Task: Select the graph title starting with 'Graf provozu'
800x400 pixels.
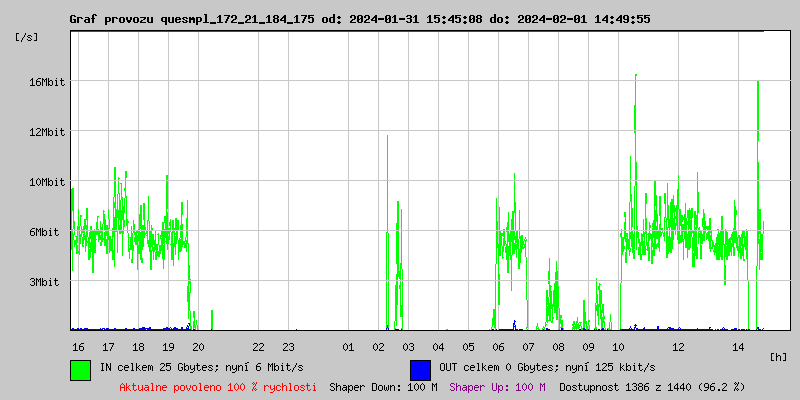Action: (x=359, y=19)
